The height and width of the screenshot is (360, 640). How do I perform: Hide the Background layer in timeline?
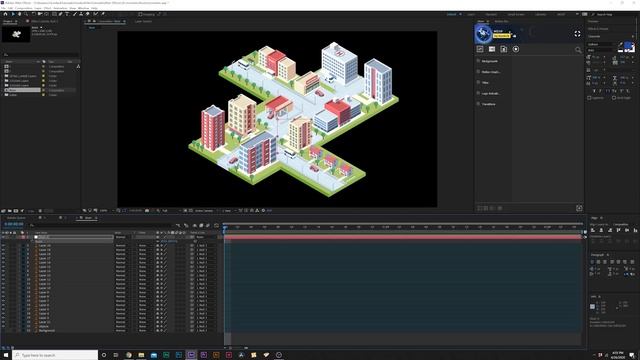coord(3,331)
